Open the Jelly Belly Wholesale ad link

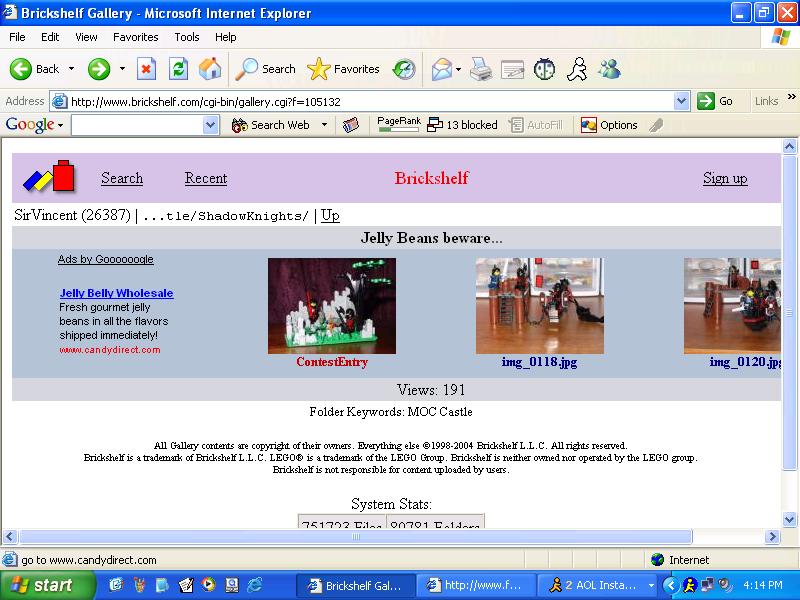pyautogui.click(x=116, y=293)
